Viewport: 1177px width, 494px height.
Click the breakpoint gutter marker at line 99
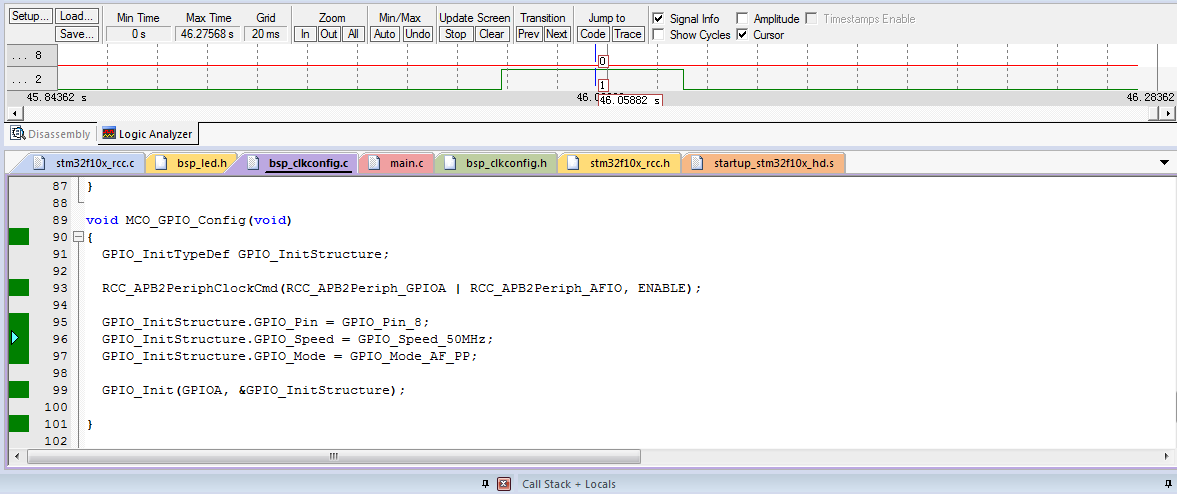(19, 389)
